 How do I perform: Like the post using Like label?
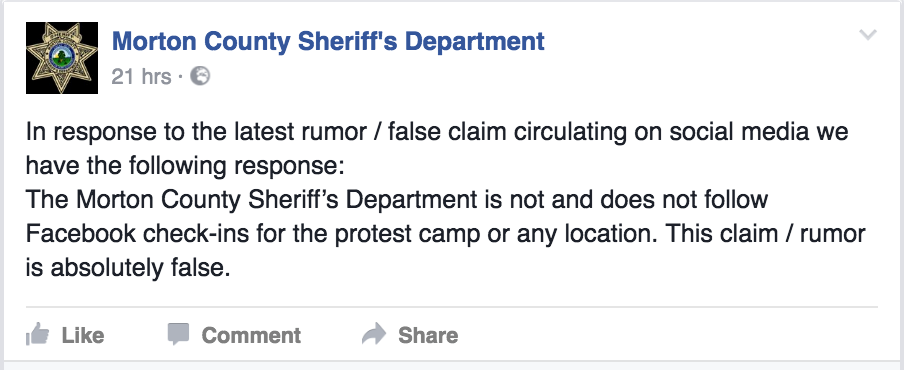[83, 335]
